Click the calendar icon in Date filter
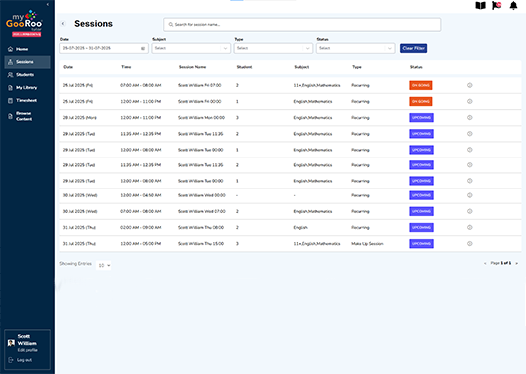Viewport: 526px width, 374px height. tap(143, 49)
